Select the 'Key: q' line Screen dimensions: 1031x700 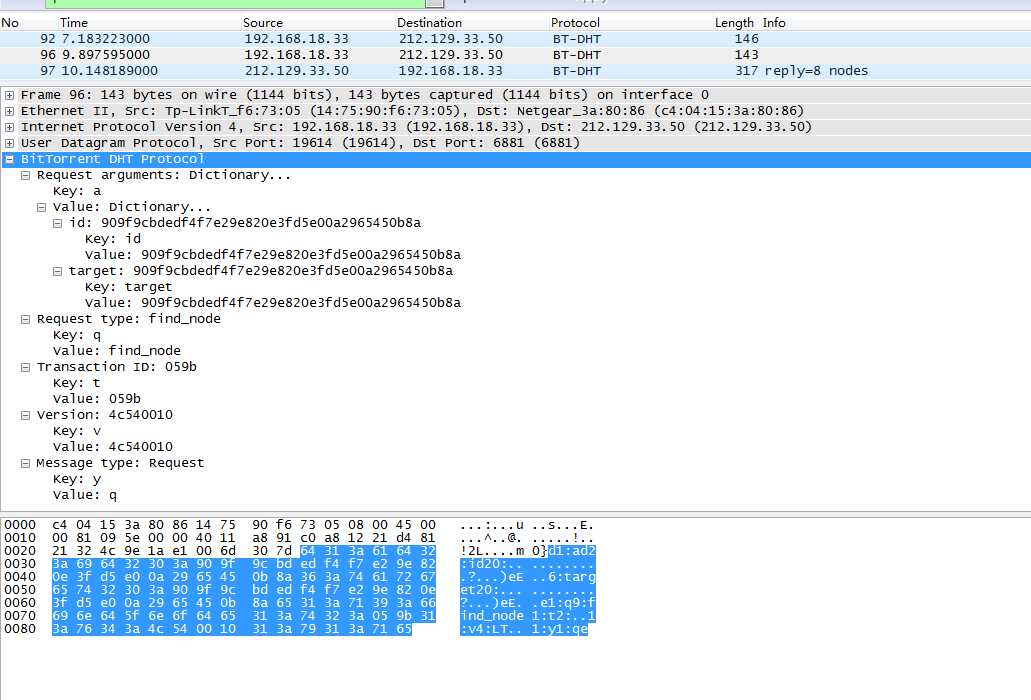[x=77, y=335]
